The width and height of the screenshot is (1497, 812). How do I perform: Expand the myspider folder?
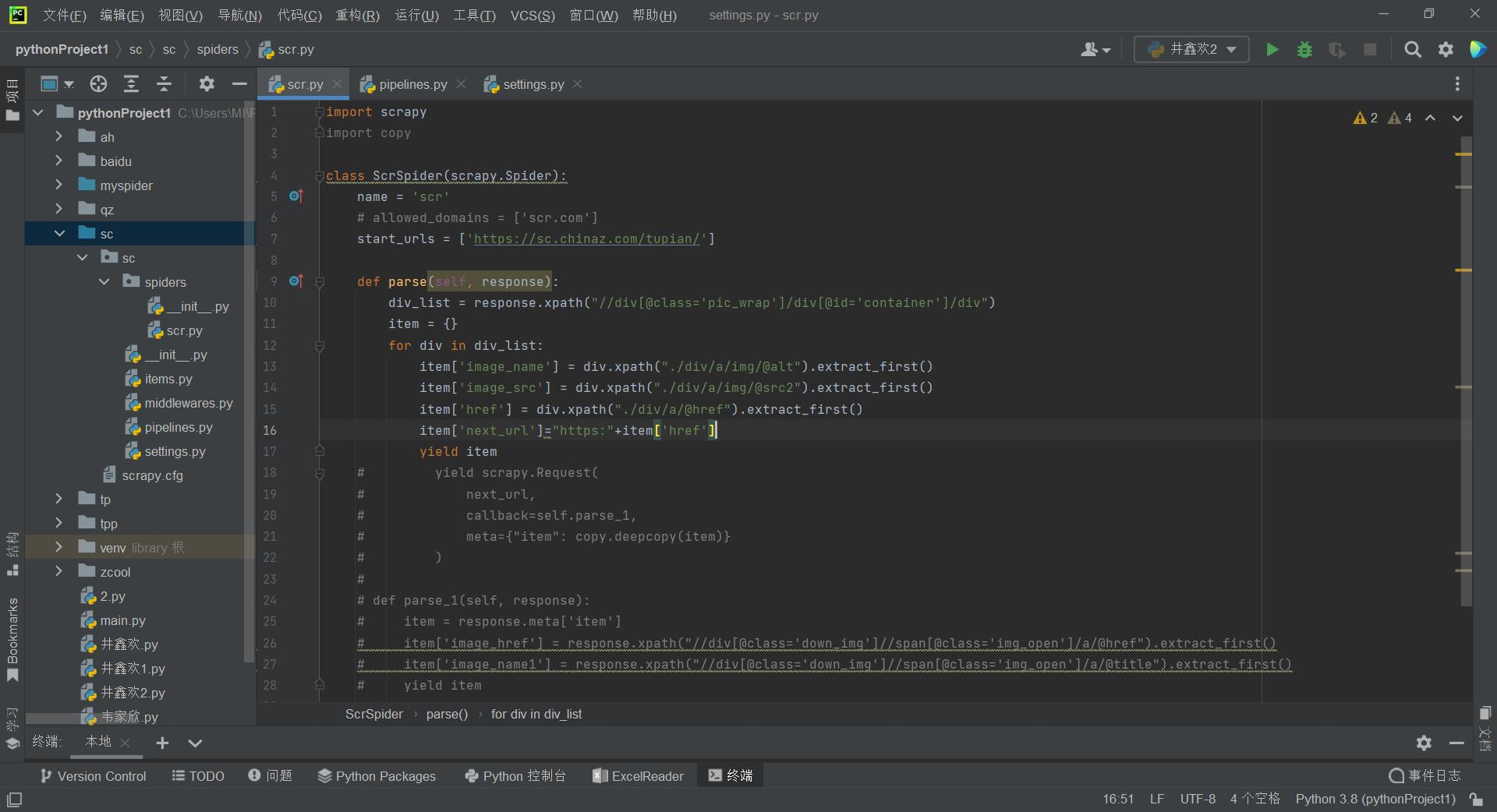pyautogui.click(x=58, y=185)
